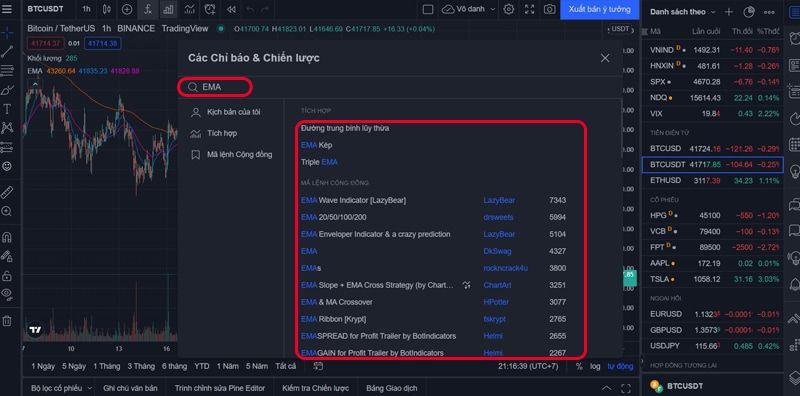The height and width of the screenshot is (396, 800).
Task: Open the emoji icons tool
Action: pyautogui.click(x=7, y=166)
